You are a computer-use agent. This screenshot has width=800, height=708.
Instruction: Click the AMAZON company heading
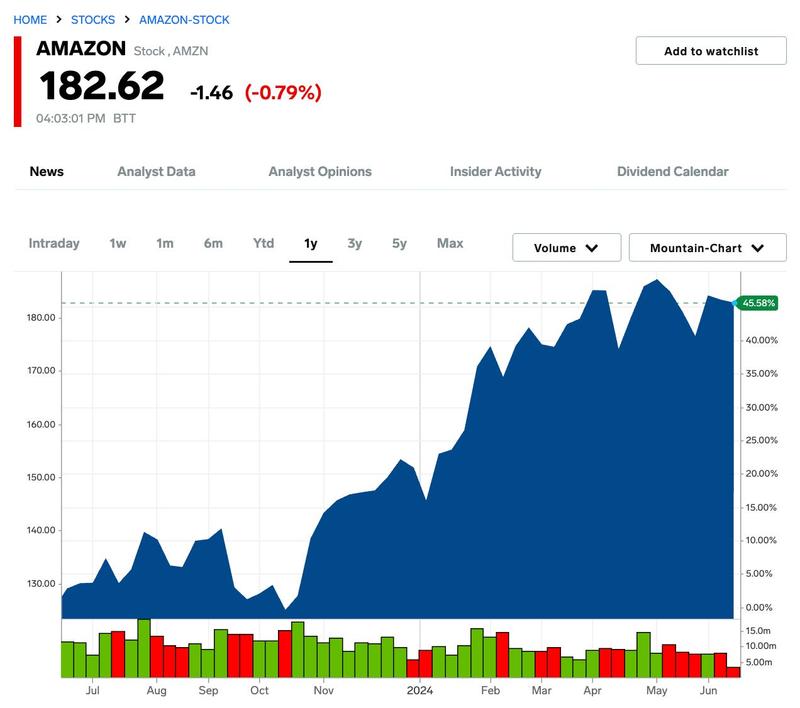click(81, 48)
